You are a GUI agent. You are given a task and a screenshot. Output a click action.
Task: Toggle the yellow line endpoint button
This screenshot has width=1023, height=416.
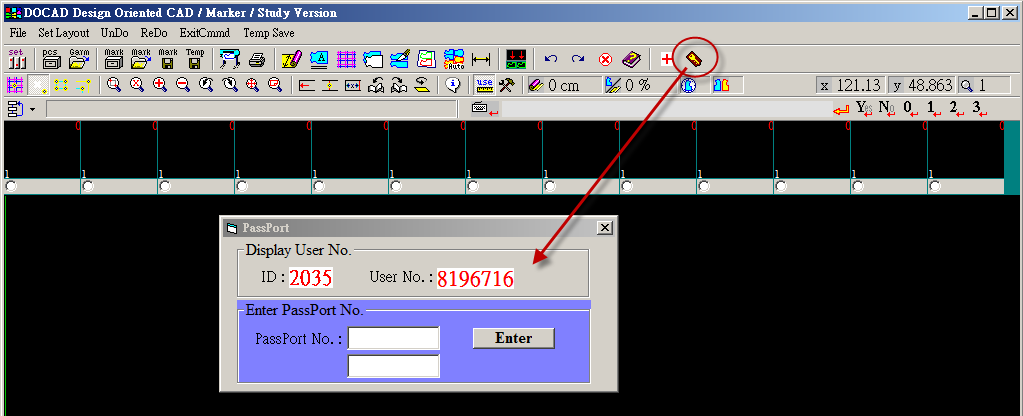[x=83, y=85]
